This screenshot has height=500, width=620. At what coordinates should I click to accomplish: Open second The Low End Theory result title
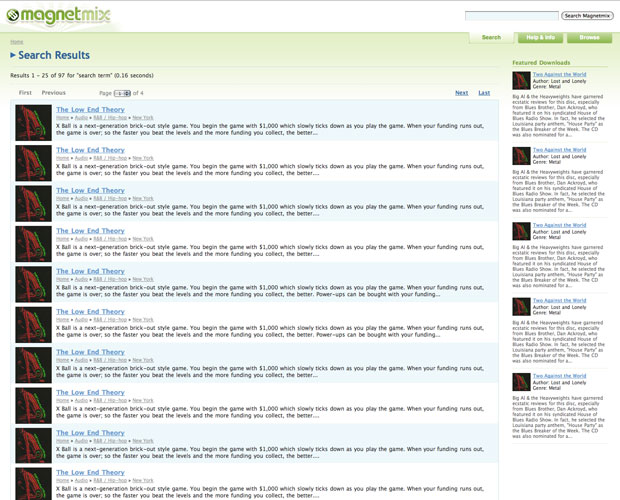[x=90, y=150]
